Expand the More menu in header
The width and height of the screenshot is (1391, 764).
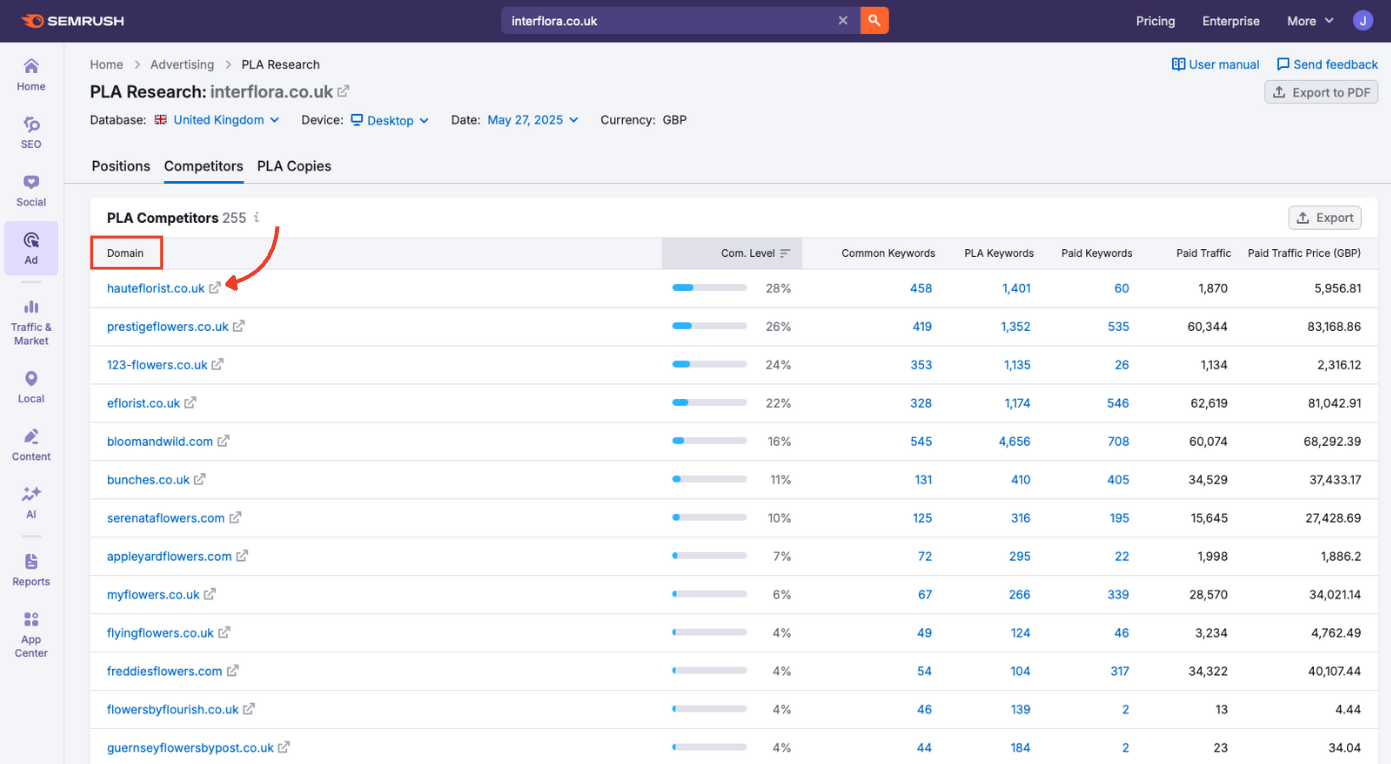point(1310,21)
